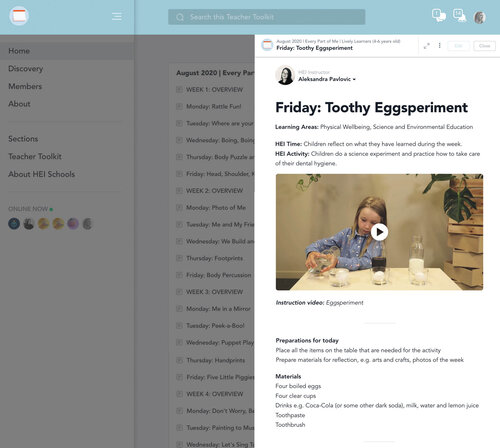Viewport: 500px width, 448px height.
Task: Click post icon beside Friday: Body Percussion
Action: coord(179,275)
